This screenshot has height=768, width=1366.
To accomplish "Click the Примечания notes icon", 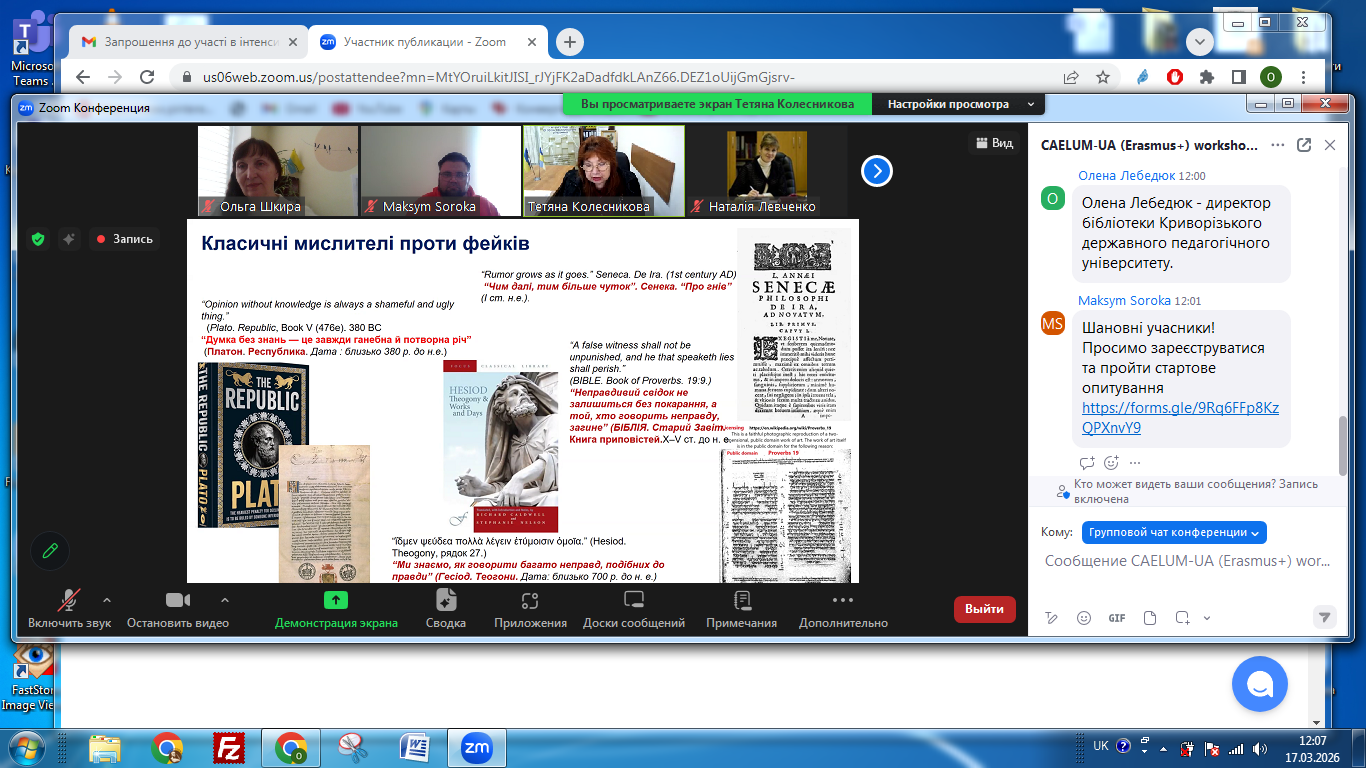I will tap(741, 601).
